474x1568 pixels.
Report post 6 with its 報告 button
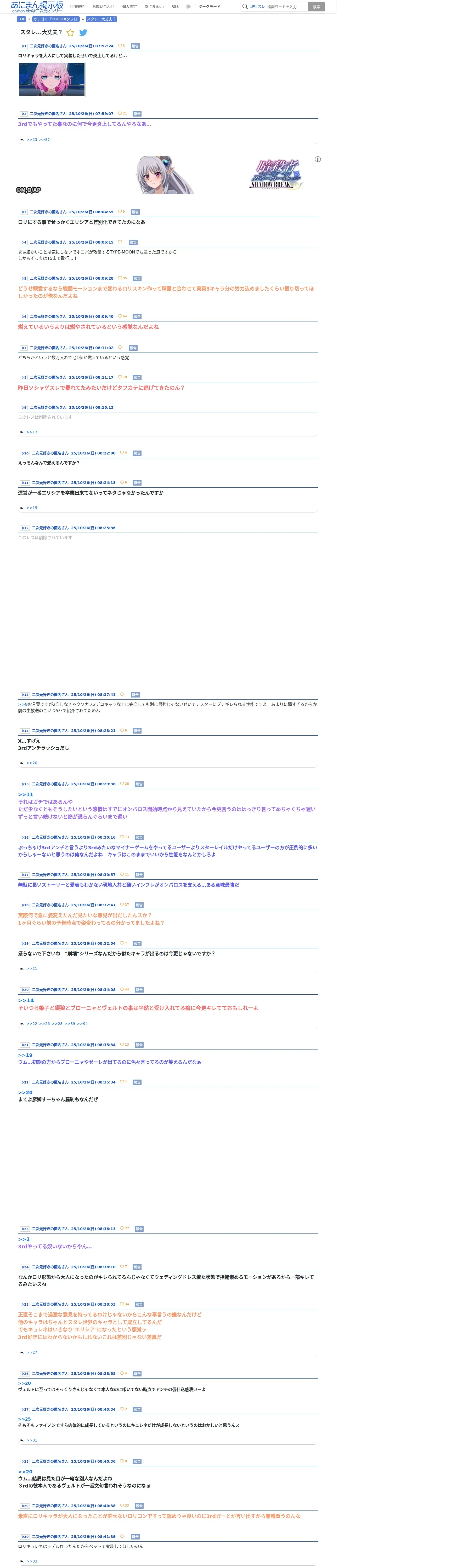tap(137, 316)
